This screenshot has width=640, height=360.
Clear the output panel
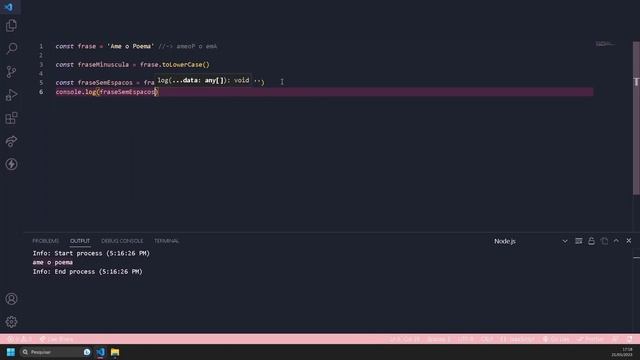tap(578, 241)
